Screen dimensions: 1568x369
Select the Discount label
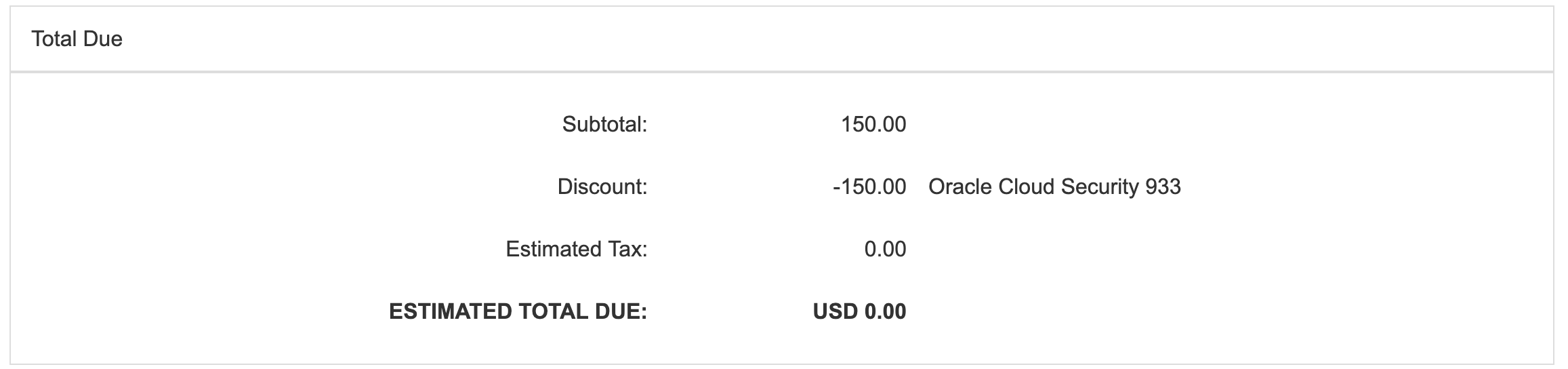tap(602, 187)
